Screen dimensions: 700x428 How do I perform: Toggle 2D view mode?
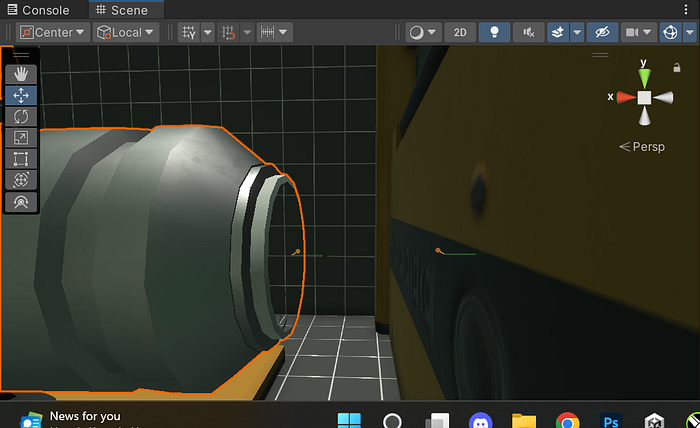(460, 32)
